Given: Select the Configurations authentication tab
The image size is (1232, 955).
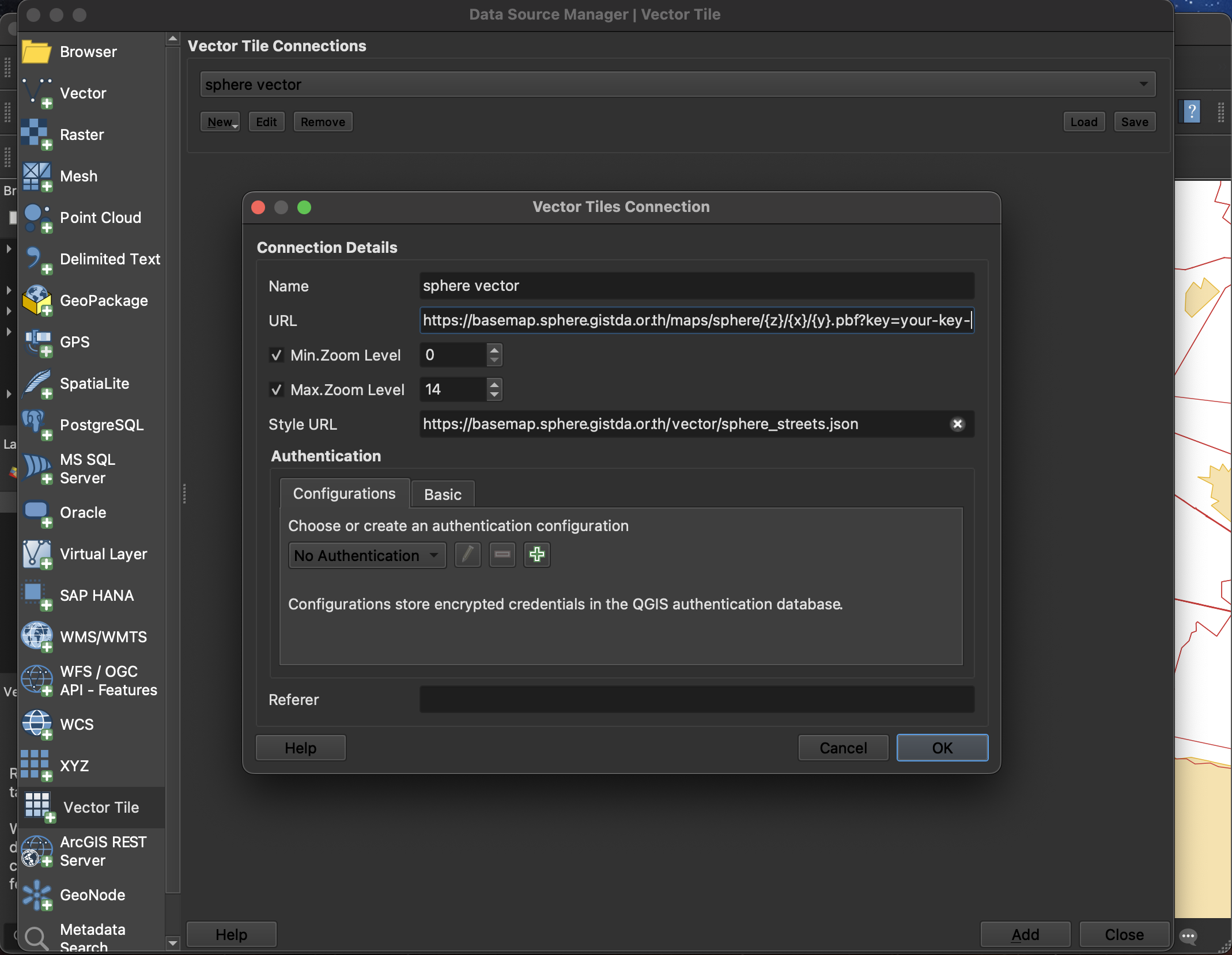Looking at the screenshot, I should tap(344, 494).
